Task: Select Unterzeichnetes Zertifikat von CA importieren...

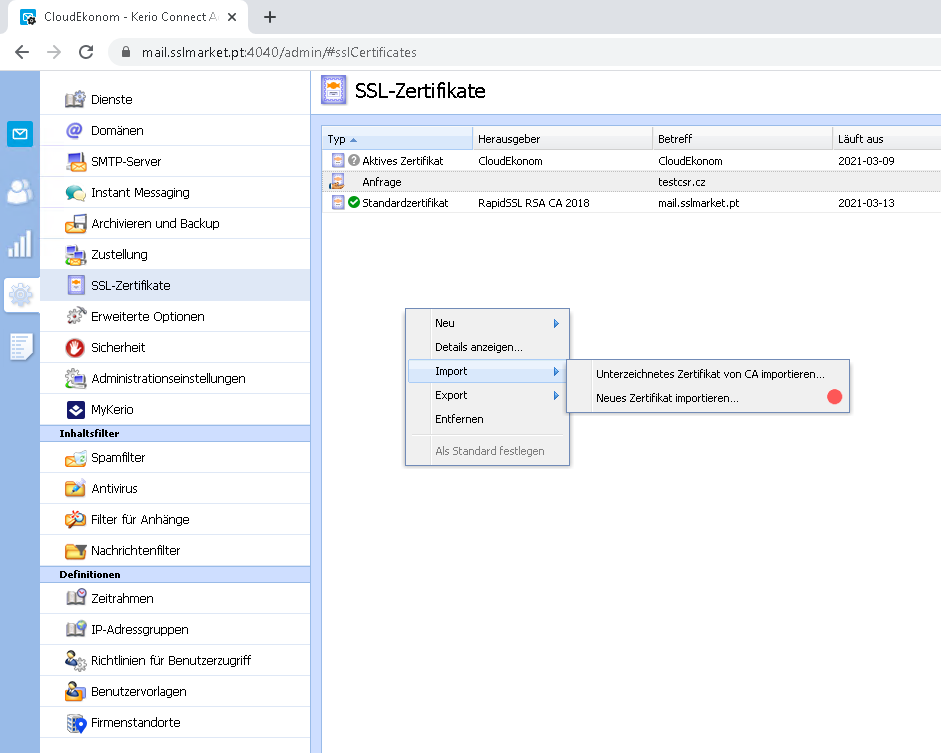Action: click(710, 374)
